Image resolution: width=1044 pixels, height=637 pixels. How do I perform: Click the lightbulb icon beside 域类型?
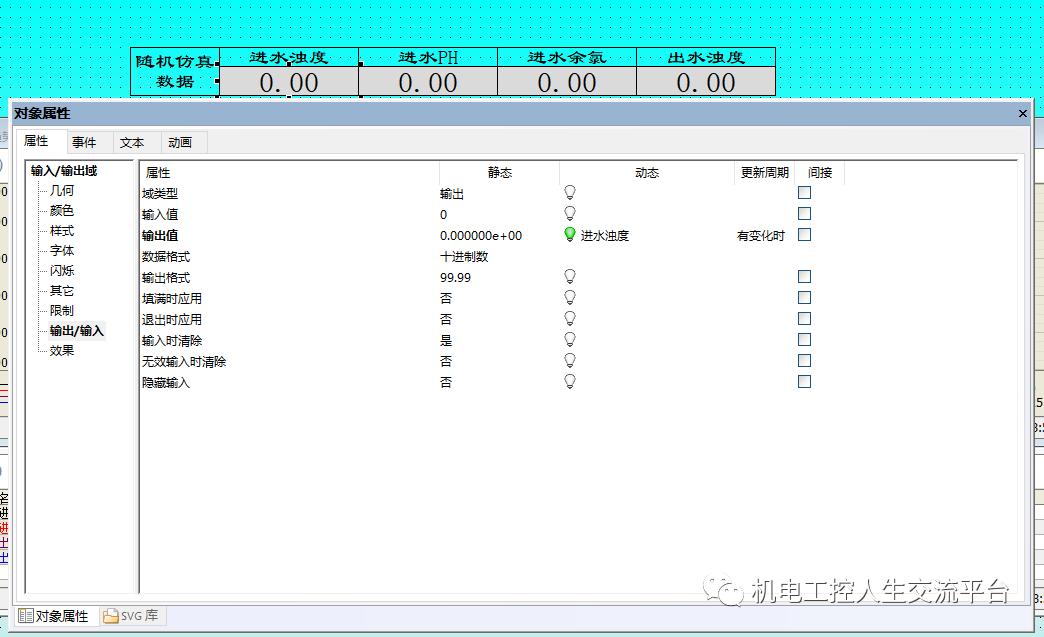(x=569, y=192)
